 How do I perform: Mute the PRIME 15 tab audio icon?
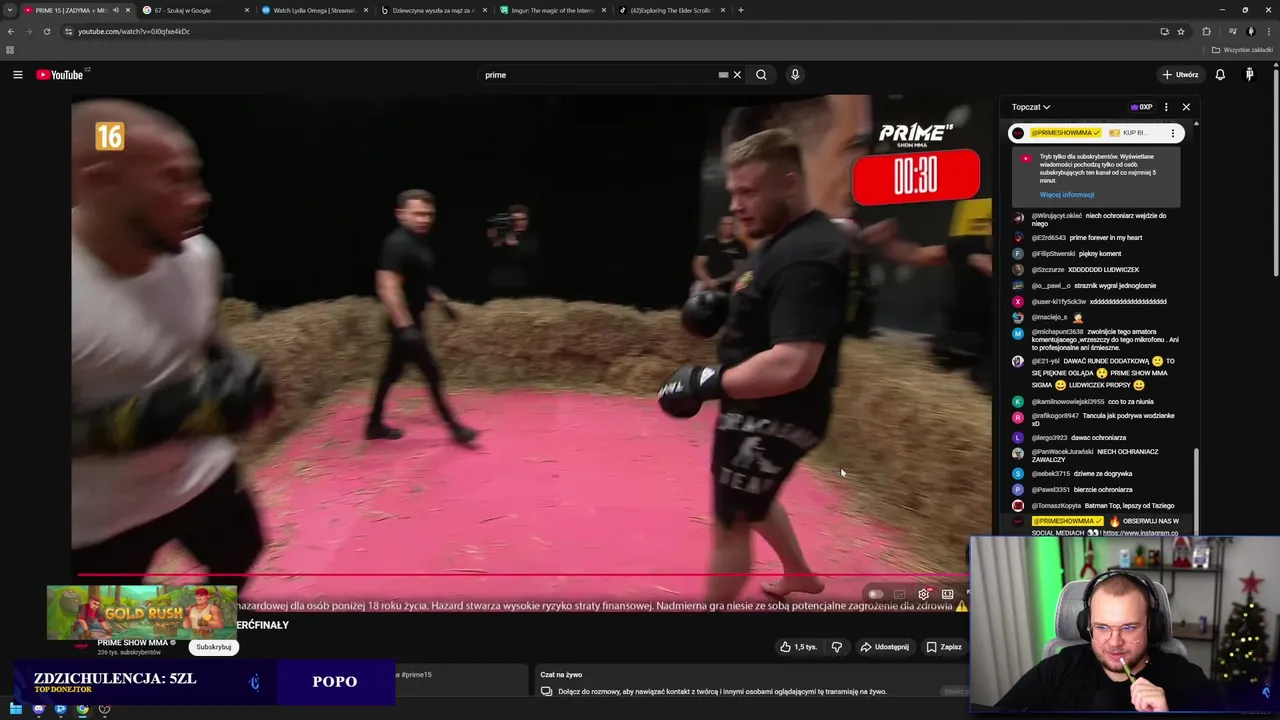(115, 10)
